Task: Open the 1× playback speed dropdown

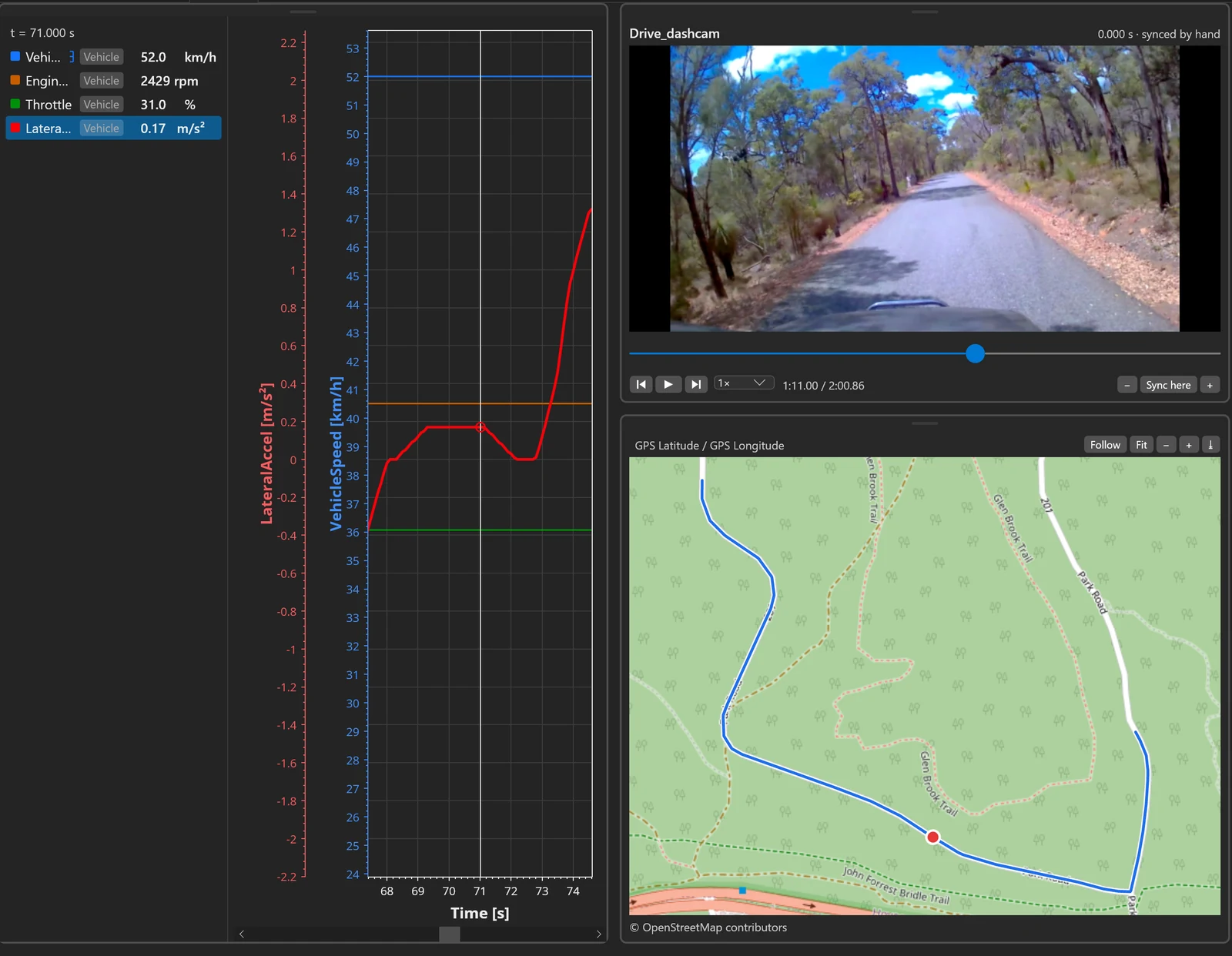Action: [742, 383]
